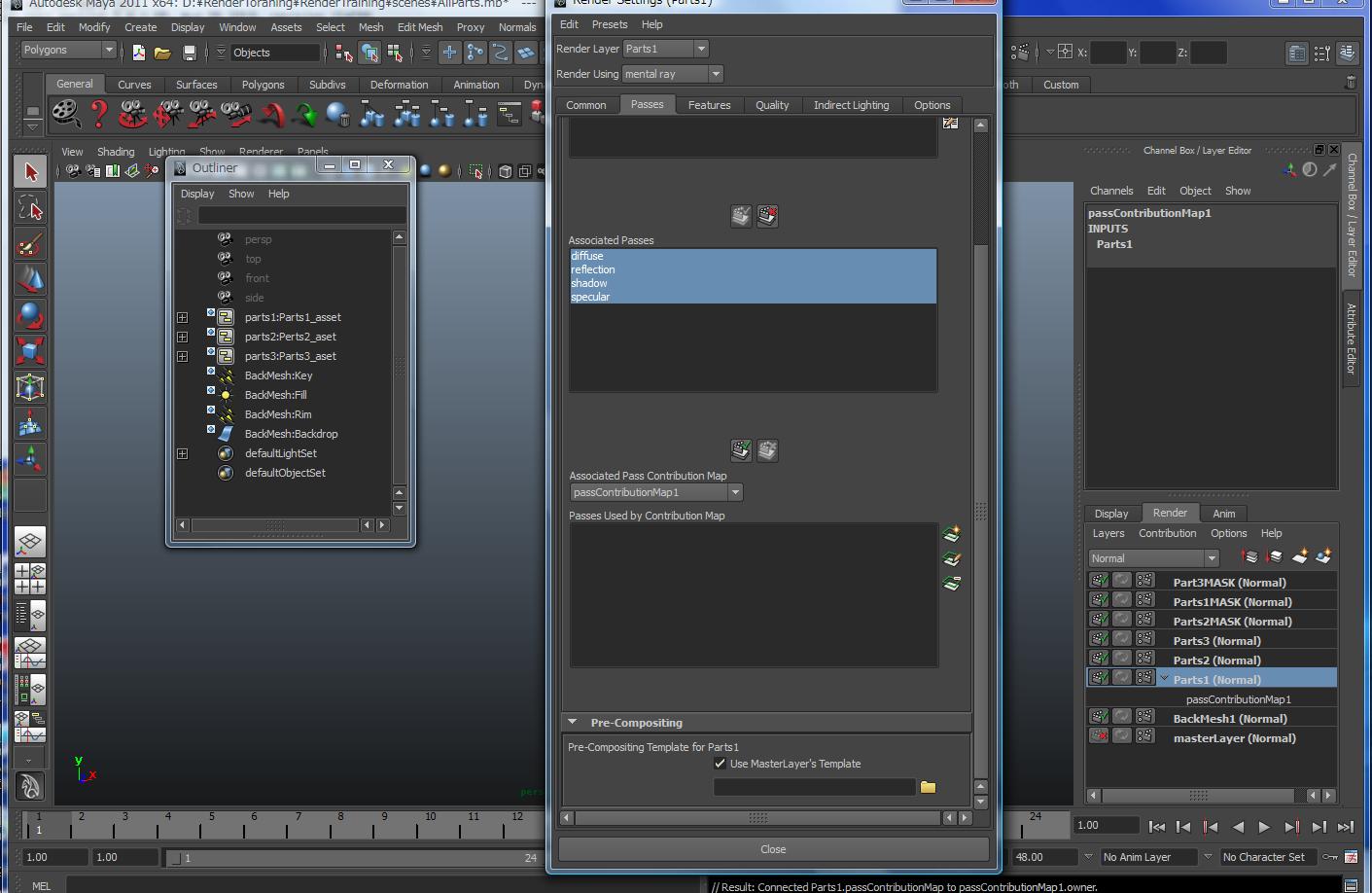Uncheck Use MasterLayer's Template
Screen dimensions: 1372x893
coord(720,764)
